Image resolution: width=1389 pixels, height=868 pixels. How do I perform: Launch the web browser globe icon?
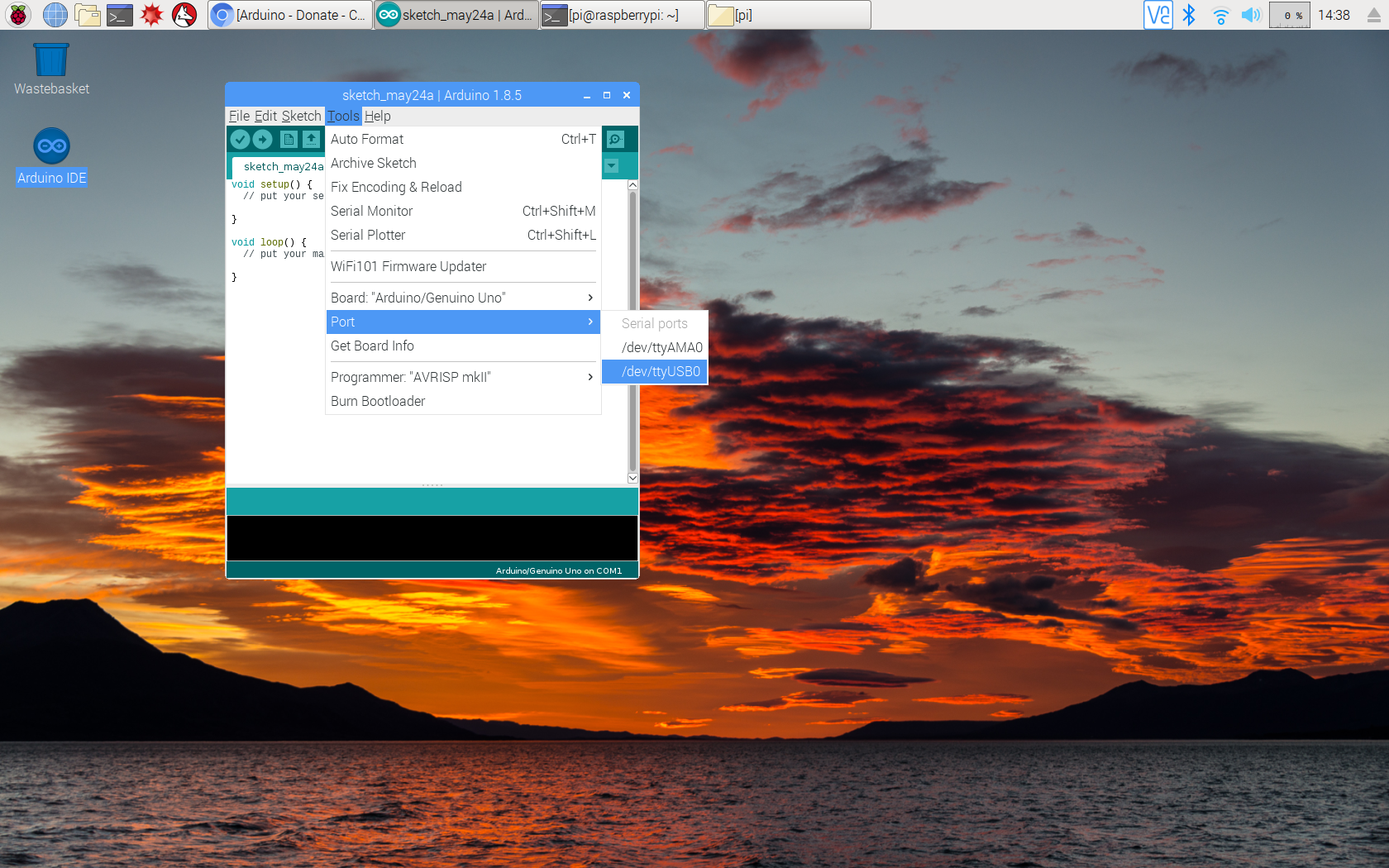pos(55,15)
